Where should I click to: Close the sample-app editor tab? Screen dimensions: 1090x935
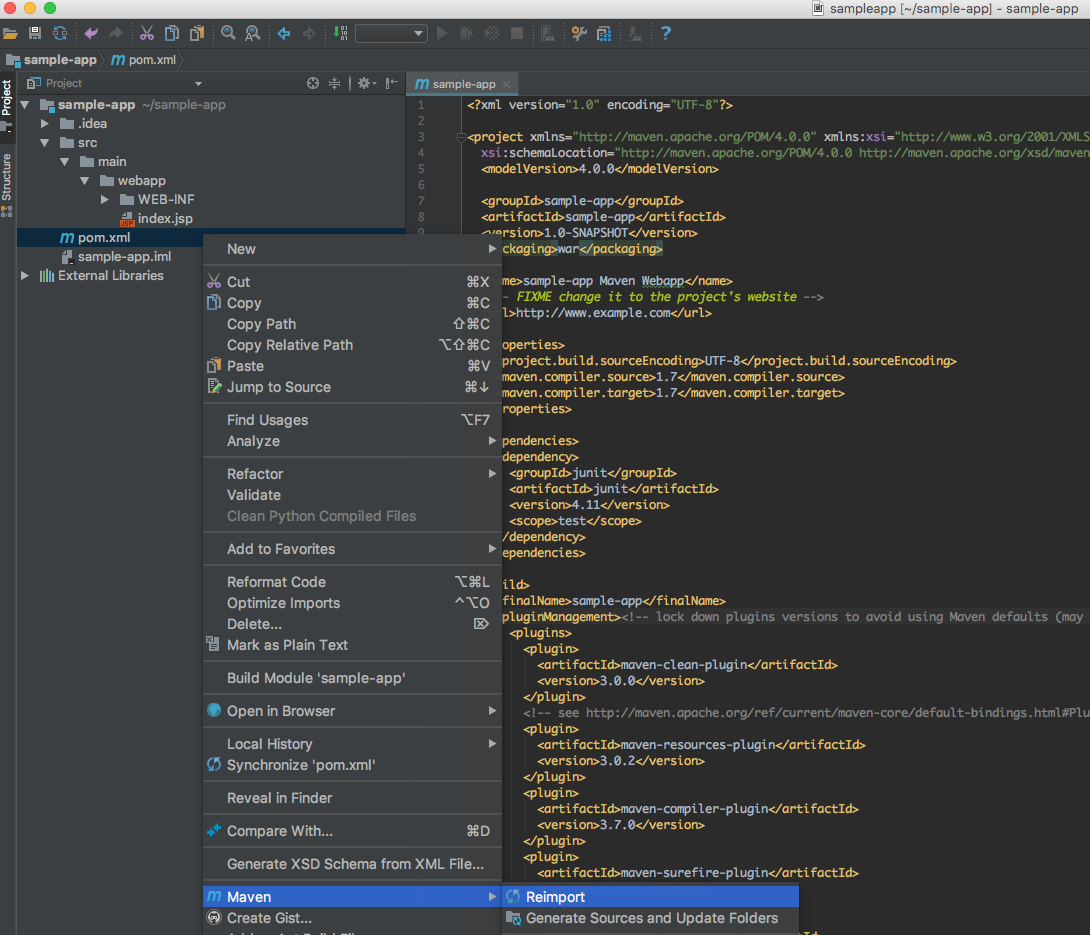(507, 85)
